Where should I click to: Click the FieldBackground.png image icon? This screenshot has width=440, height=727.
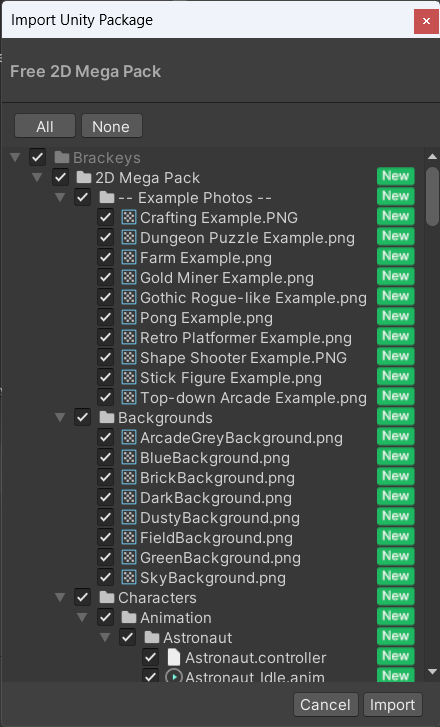pos(128,537)
